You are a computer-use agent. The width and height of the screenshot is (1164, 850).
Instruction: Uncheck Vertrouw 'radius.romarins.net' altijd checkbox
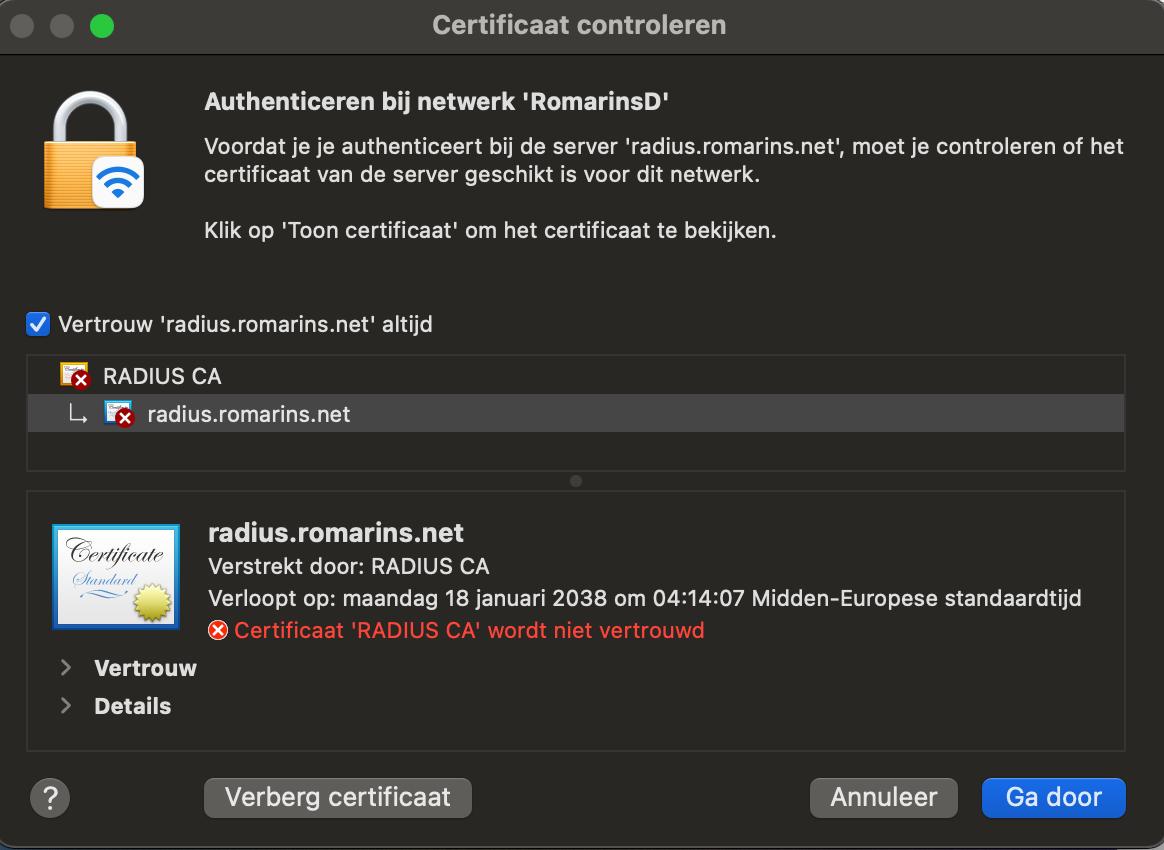pos(38,324)
